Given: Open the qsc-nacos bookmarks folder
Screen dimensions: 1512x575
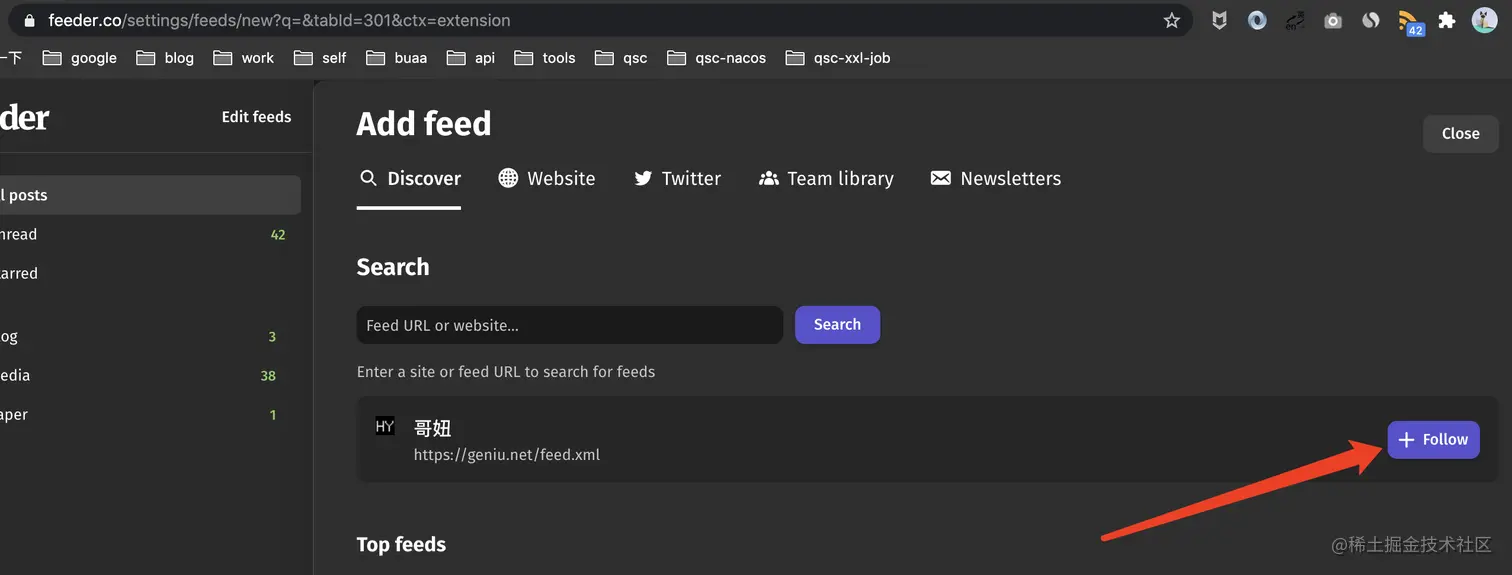Looking at the screenshot, I should [x=717, y=58].
